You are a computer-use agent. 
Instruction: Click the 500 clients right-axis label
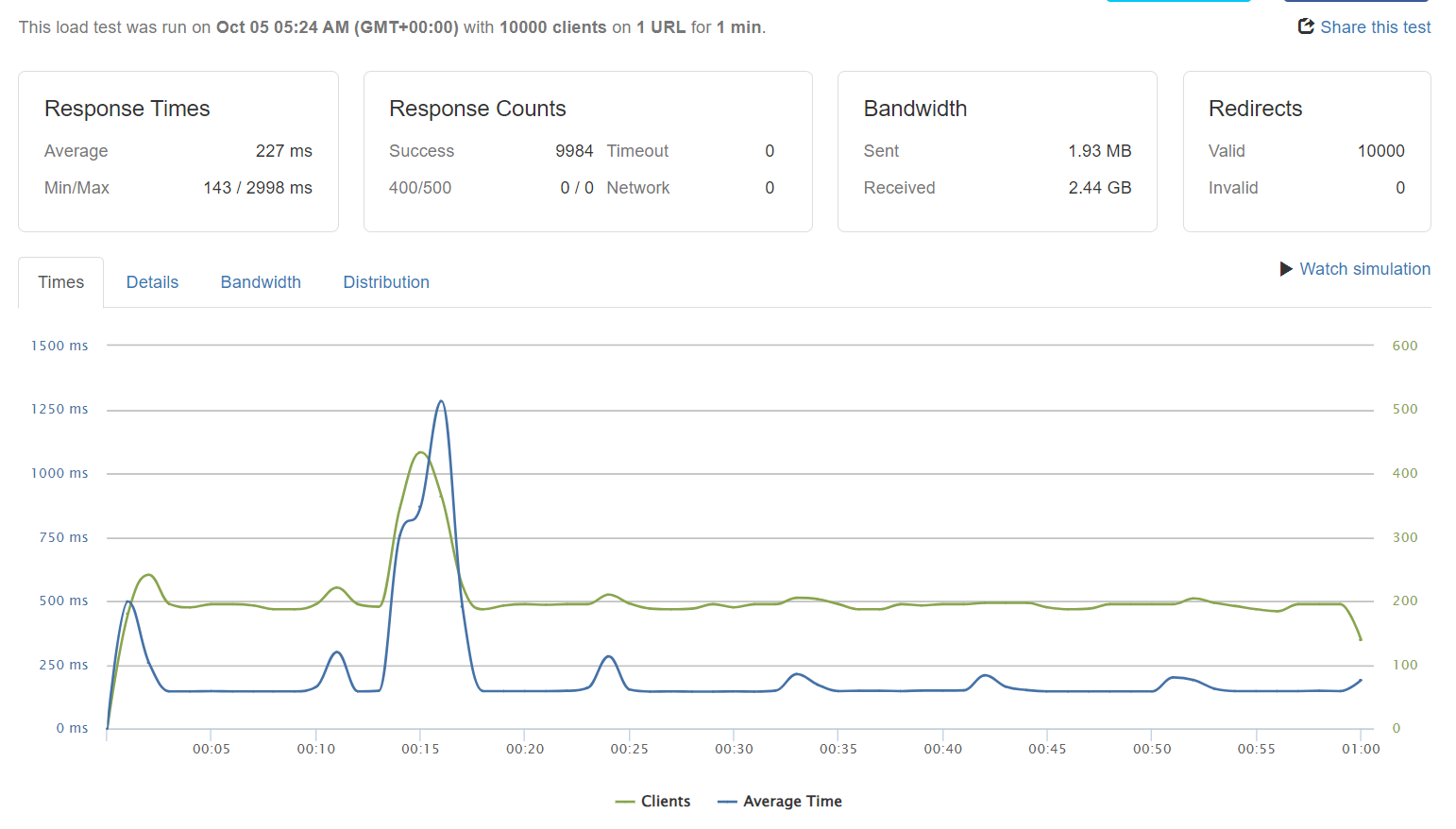coord(1405,409)
